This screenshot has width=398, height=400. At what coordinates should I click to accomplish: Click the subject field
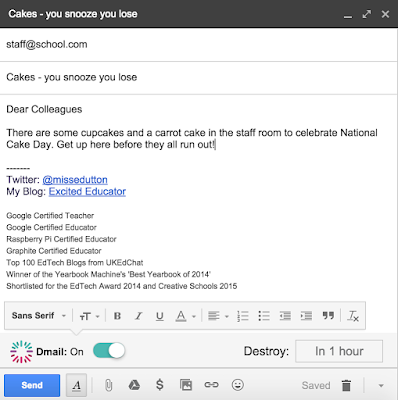click(199, 77)
